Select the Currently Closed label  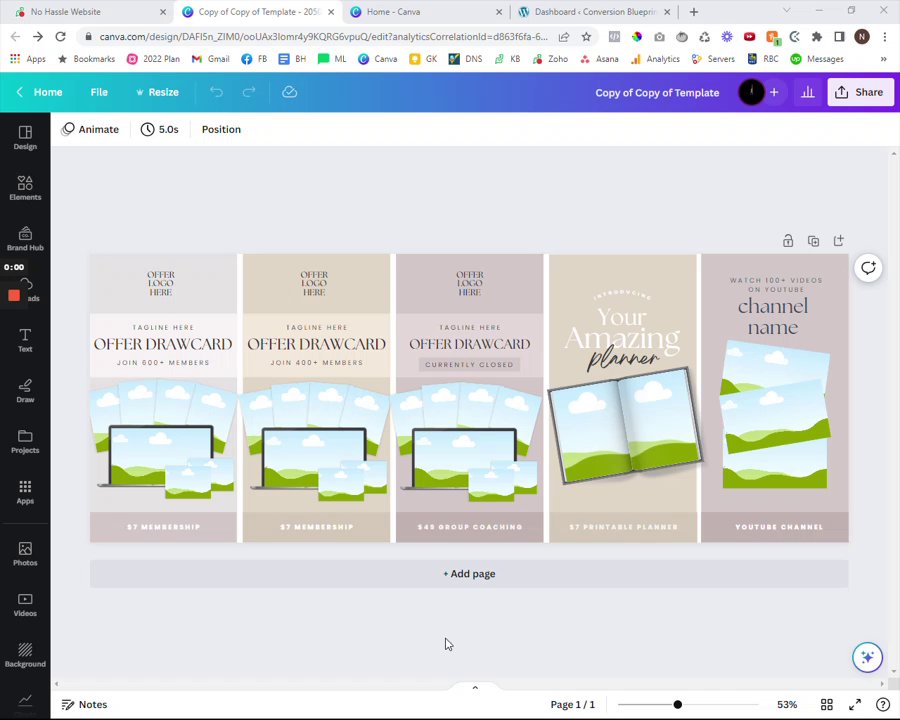coord(469,364)
